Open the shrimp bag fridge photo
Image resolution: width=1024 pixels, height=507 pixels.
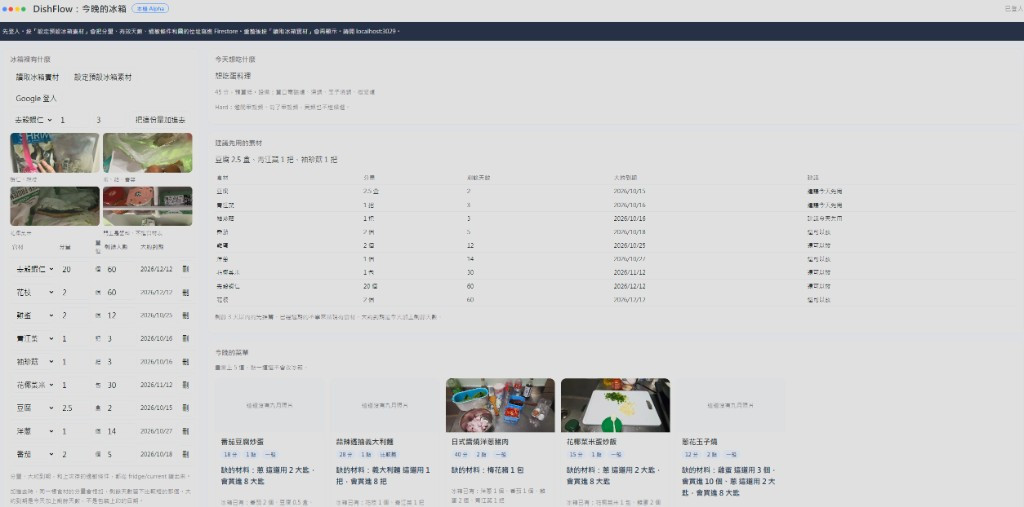pos(55,153)
